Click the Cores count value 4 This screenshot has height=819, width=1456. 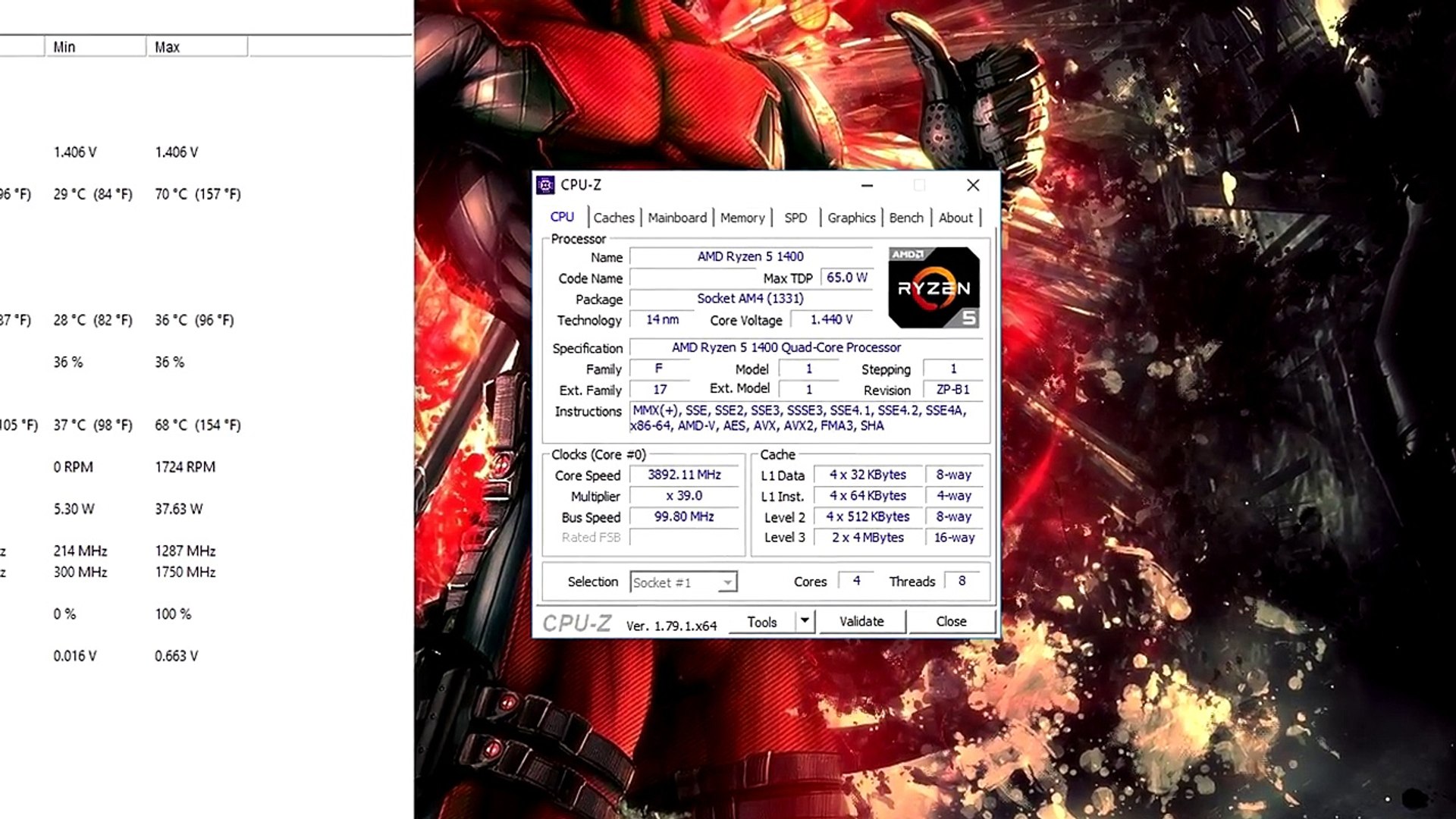[x=856, y=581]
